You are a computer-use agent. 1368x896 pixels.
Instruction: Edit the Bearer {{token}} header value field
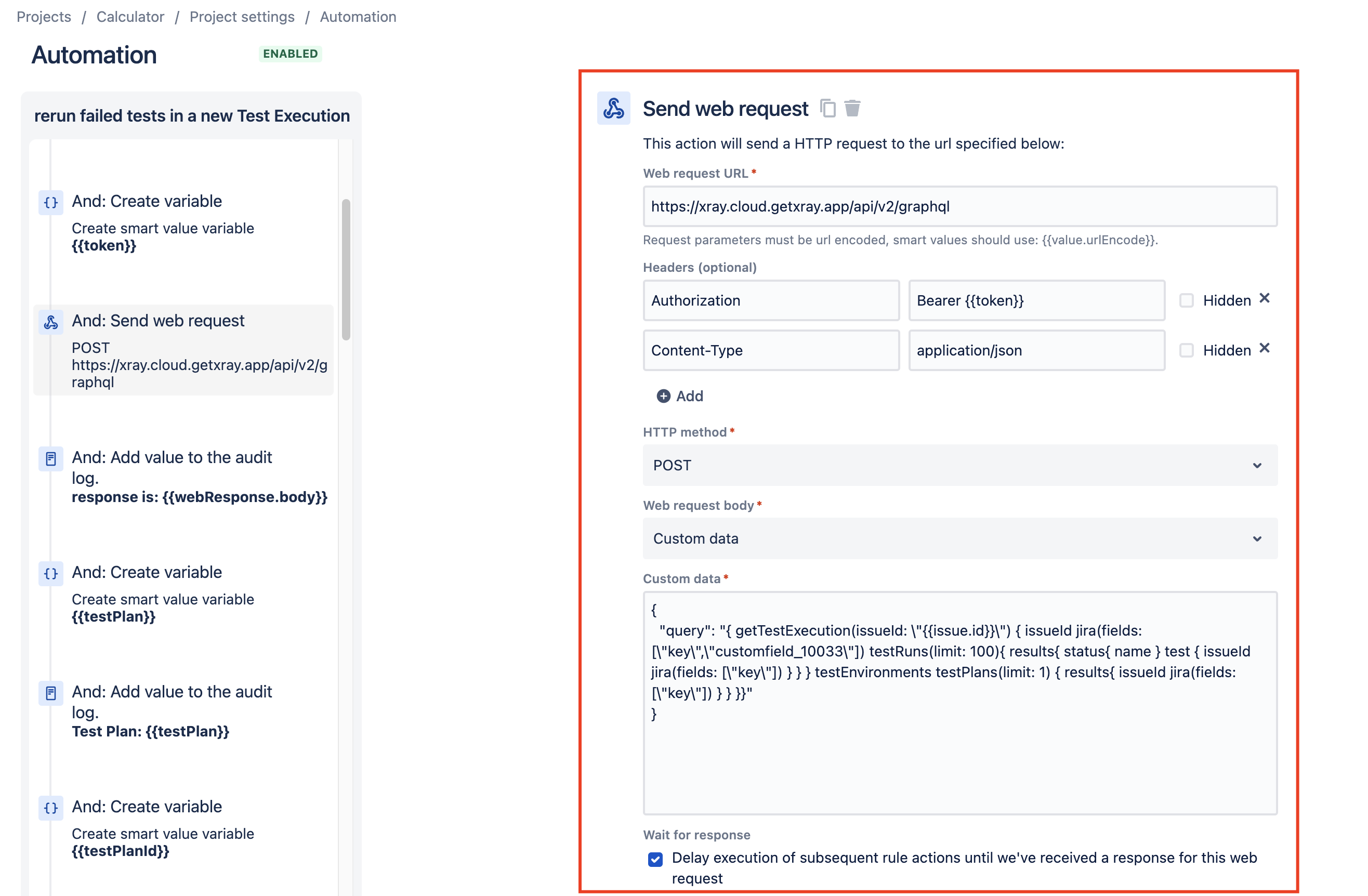pos(1036,300)
